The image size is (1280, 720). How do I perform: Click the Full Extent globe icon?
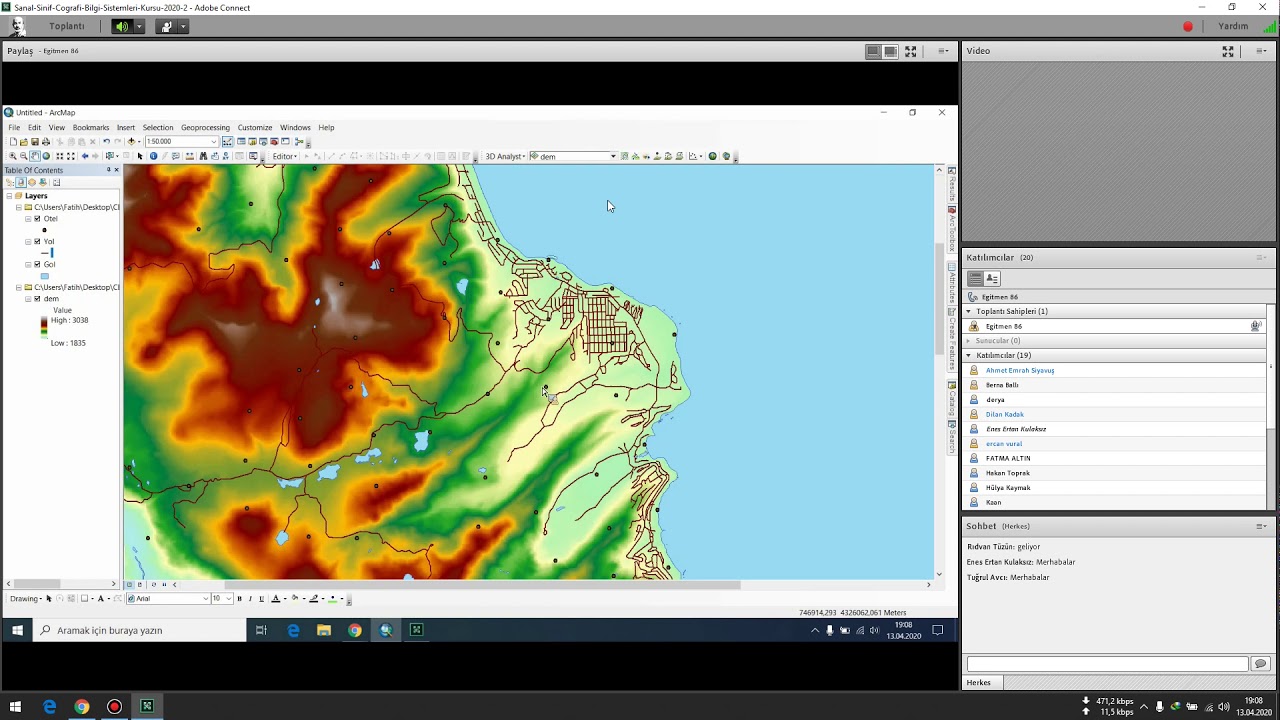click(x=46, y=156)
